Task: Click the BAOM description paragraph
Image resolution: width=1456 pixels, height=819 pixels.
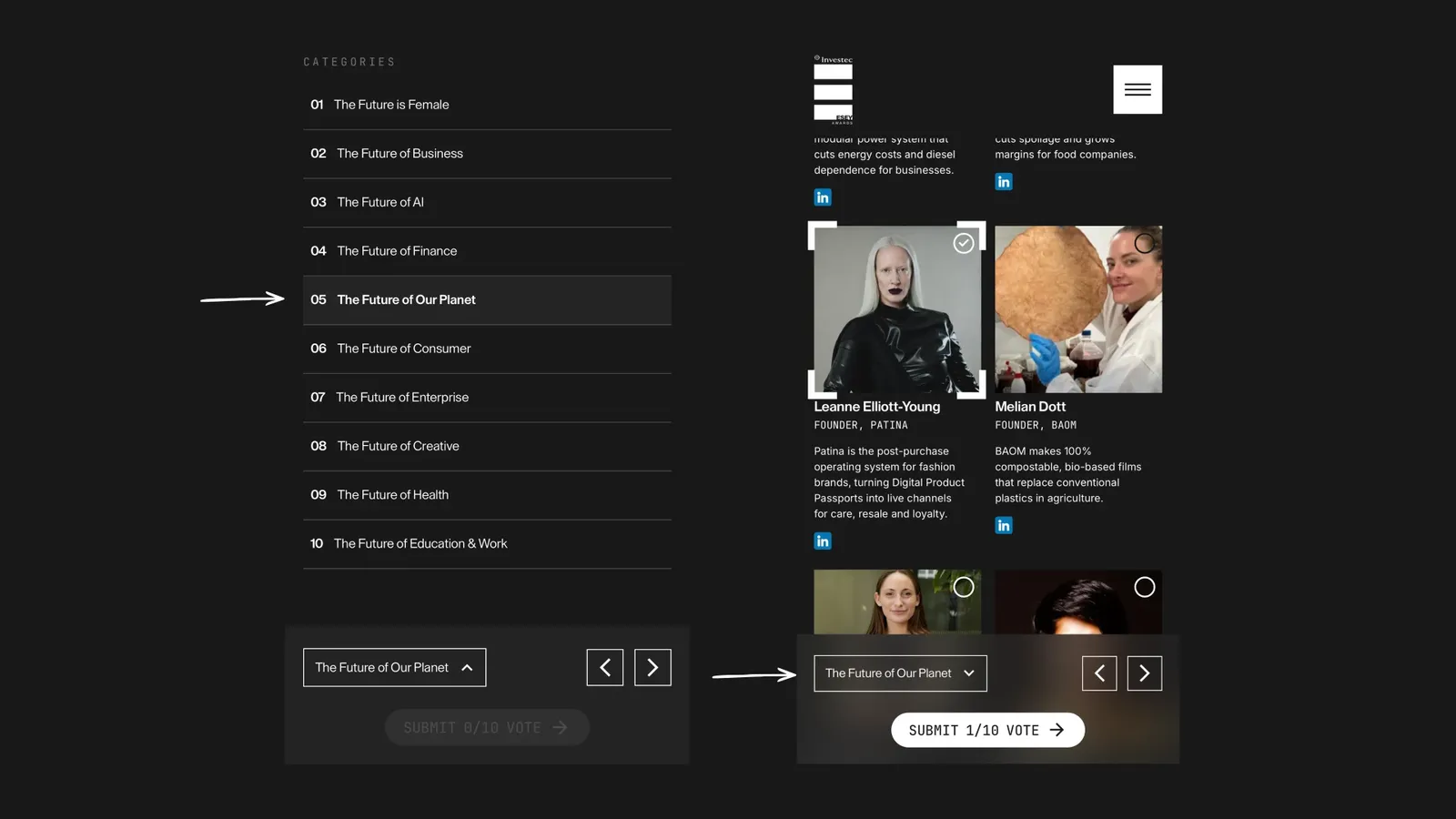Action: [1068, 475]
